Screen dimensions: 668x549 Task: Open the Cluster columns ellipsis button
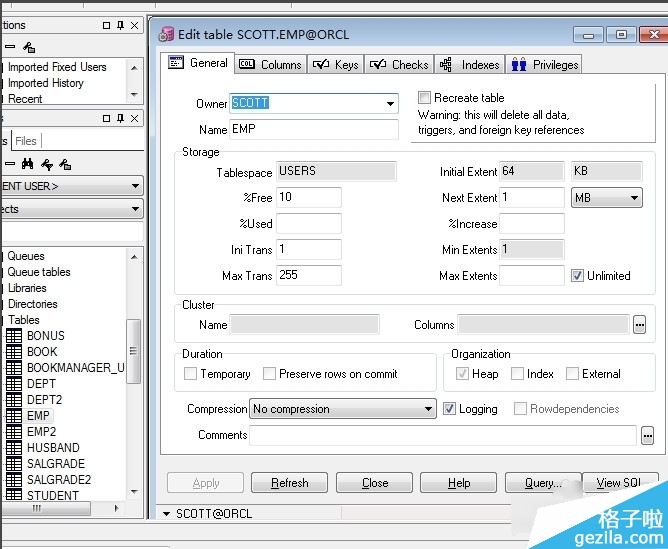coord(639,325)
